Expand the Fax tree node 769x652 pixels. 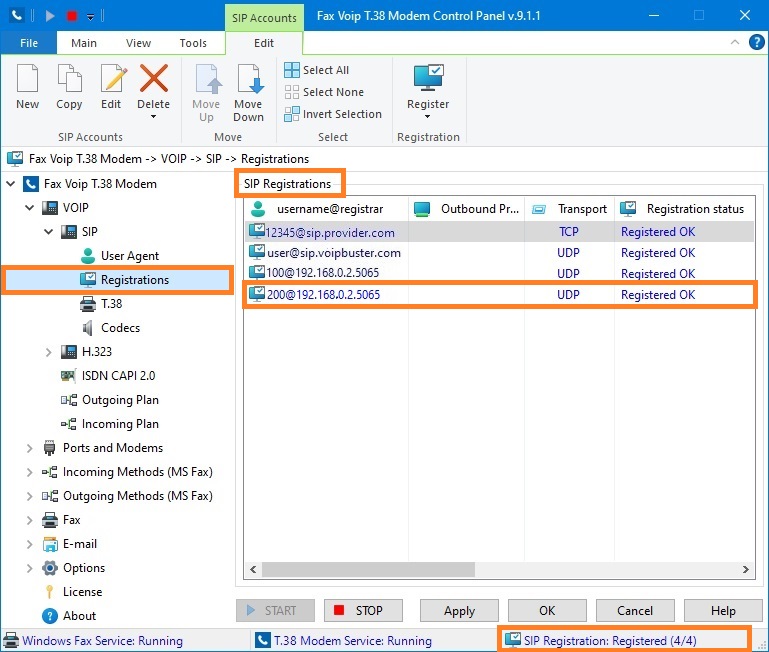tap(30, 521)
